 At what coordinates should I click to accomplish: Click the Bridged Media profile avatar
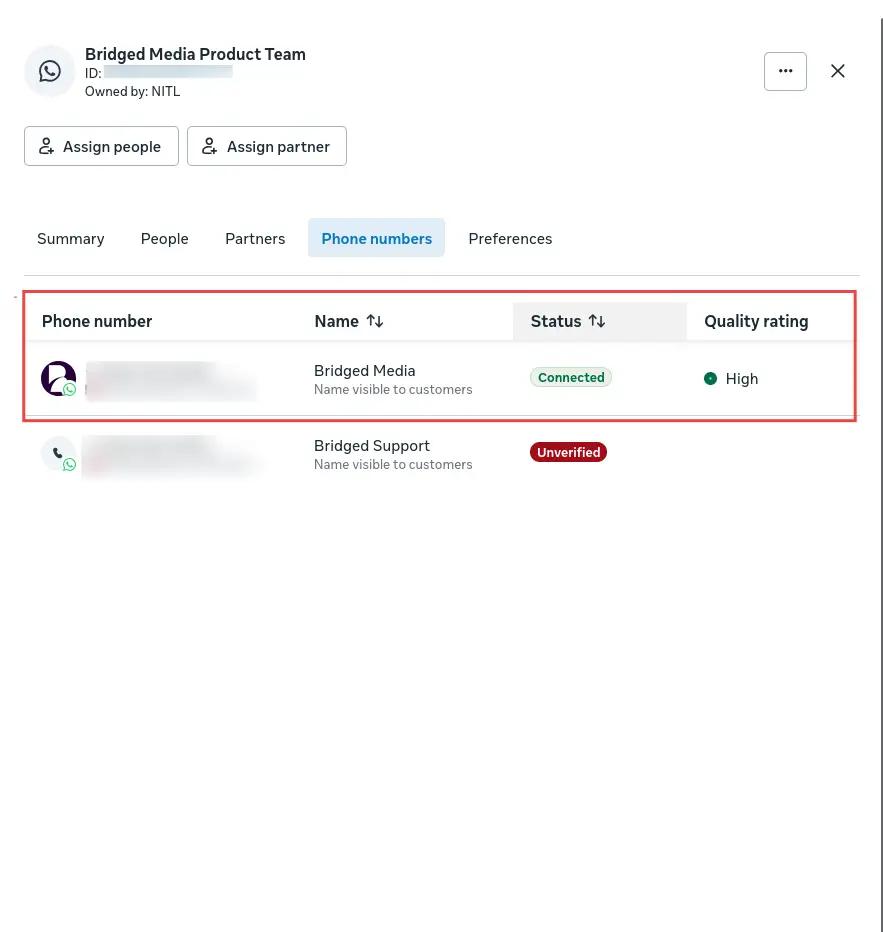point(58,379)
